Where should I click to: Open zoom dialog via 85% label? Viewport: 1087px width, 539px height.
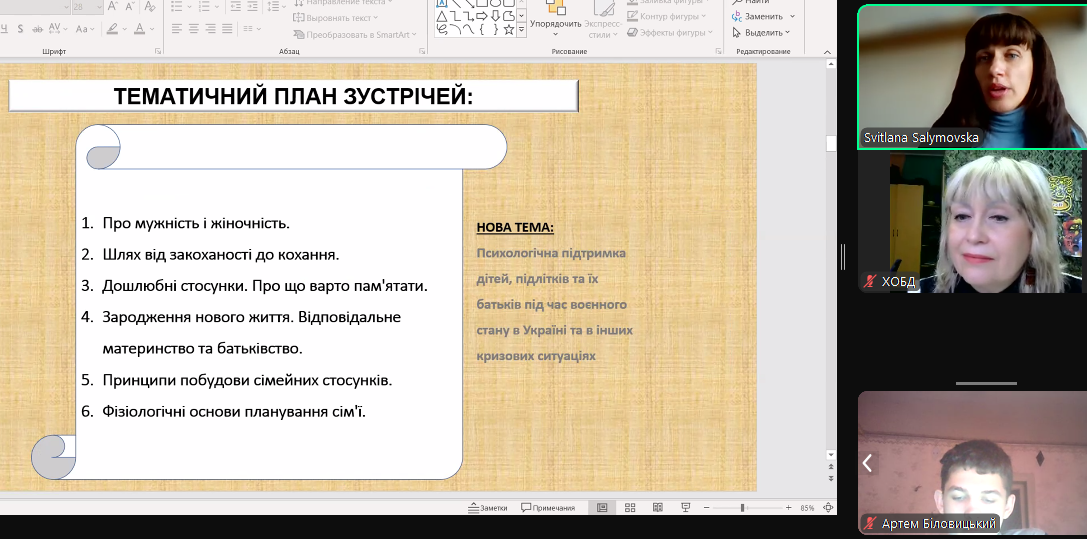point(807,508)
